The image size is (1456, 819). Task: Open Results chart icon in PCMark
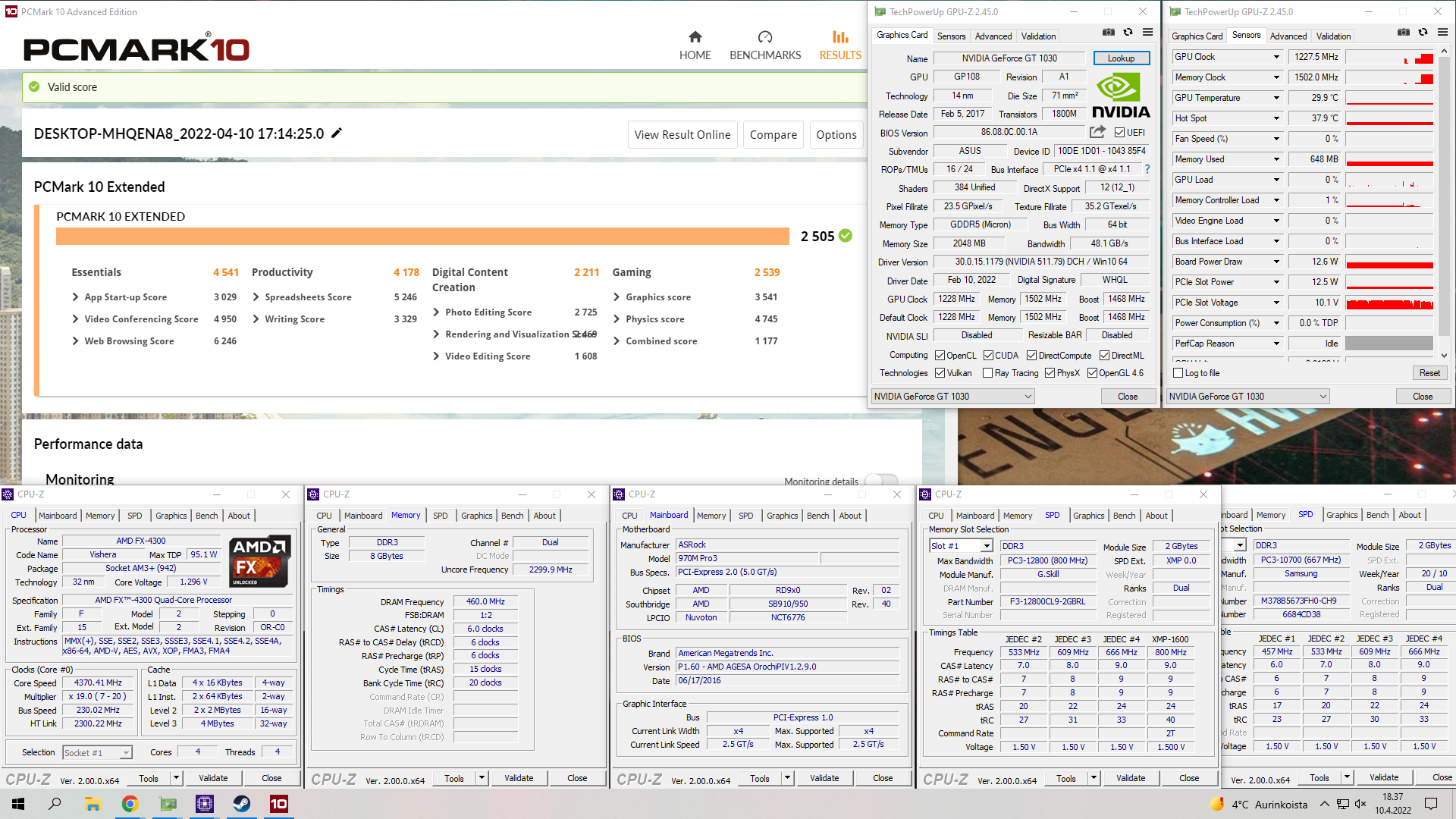[839, 37]
